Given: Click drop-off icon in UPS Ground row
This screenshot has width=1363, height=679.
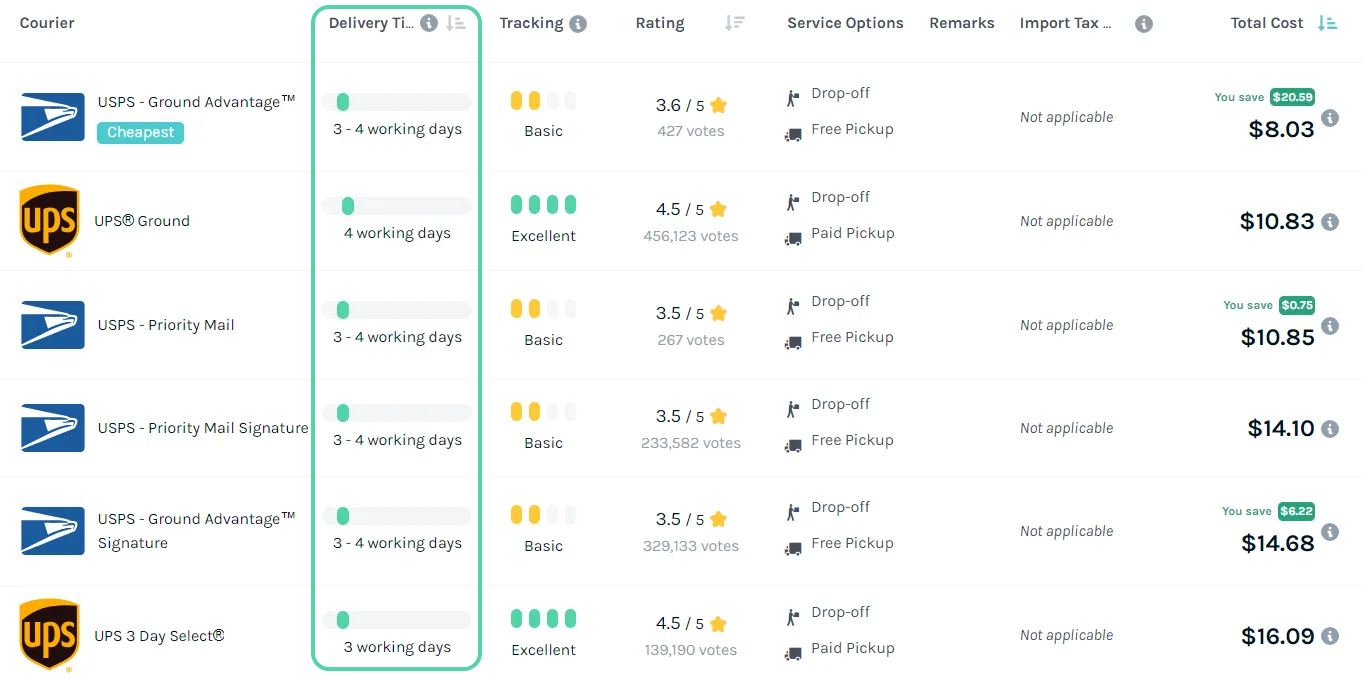Looking at the screenshot, I should coord(793,202).
